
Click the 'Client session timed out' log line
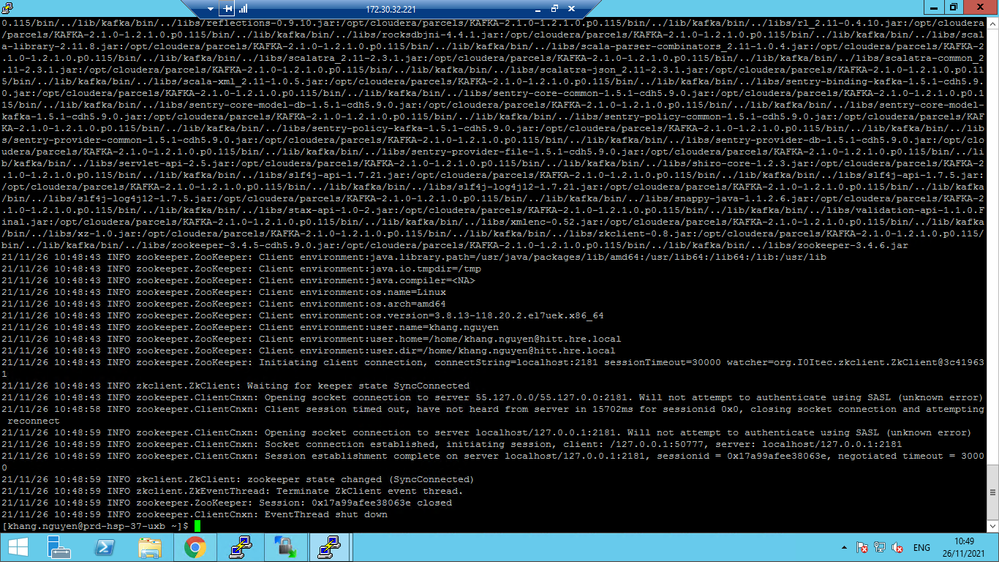[x=492, y=415]
